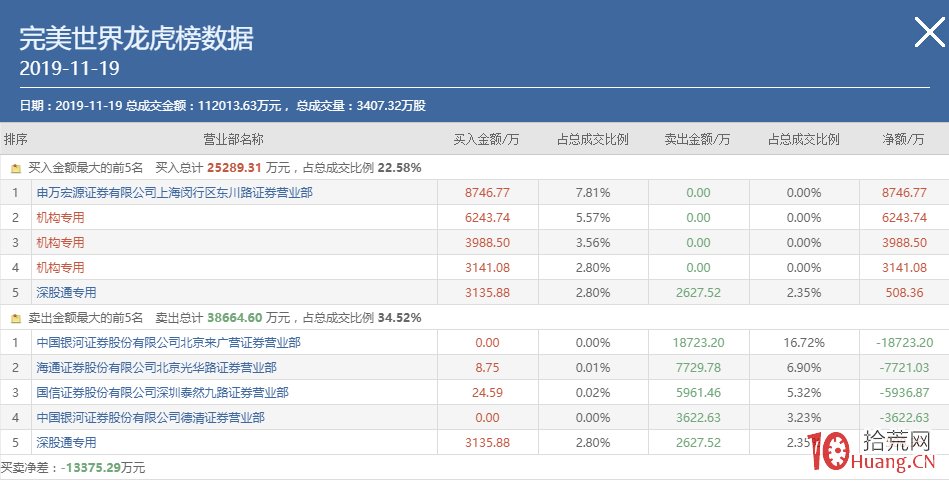Image resolution: width=949 pixels, height=481 pixels.
Task: Click sell amount 5961.46 cell
Action: tap(698, 392)
